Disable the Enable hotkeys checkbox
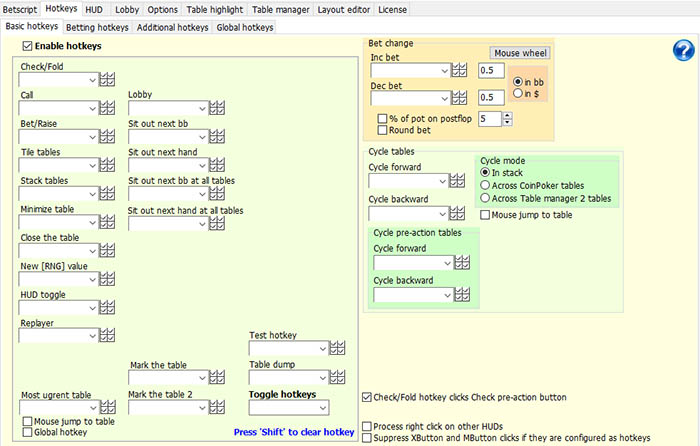Viewport: 700px width, 446px height. pos(27,47)
